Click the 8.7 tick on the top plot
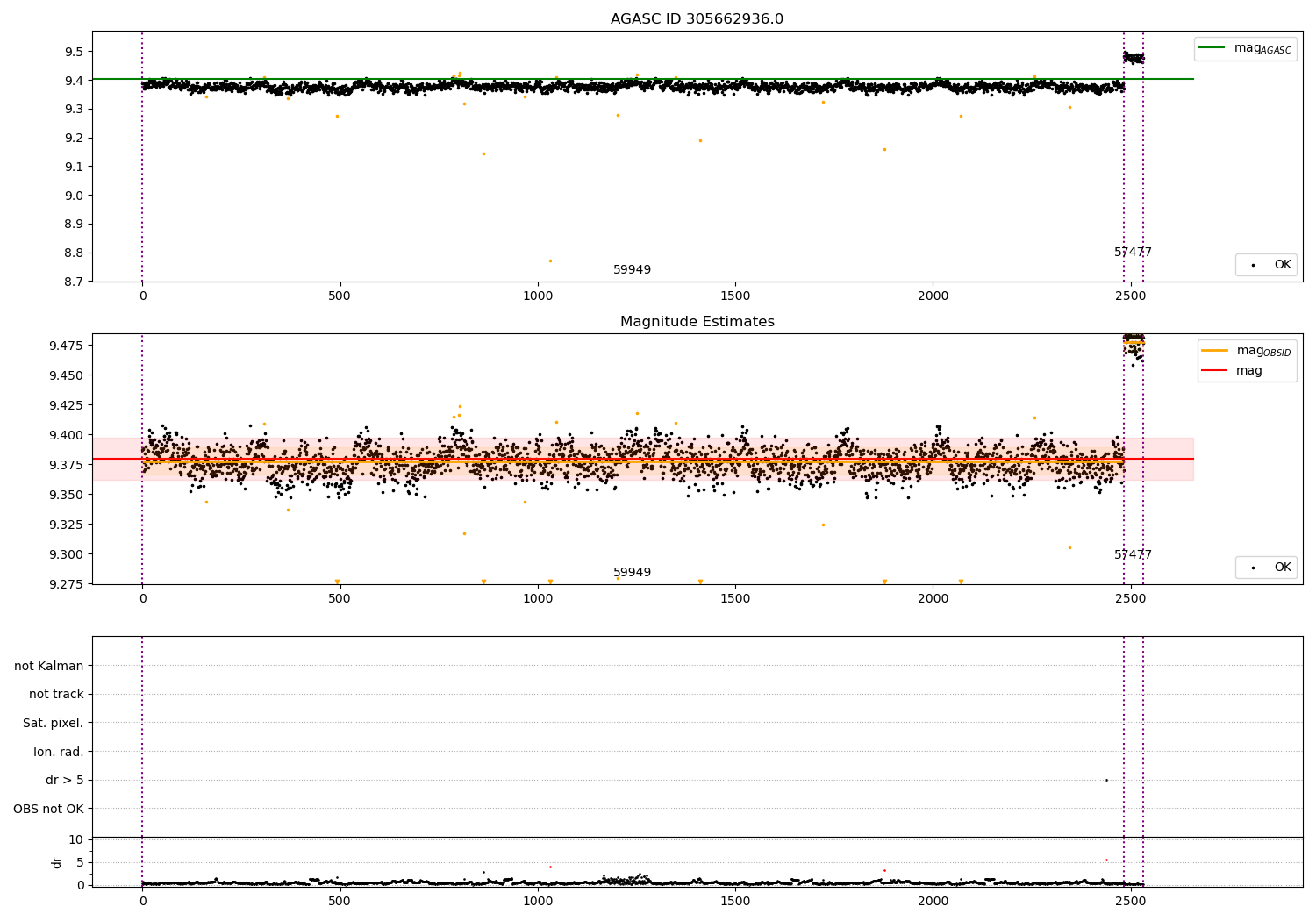The width and height of the screenshot is (1316, 921). [73, 282]
